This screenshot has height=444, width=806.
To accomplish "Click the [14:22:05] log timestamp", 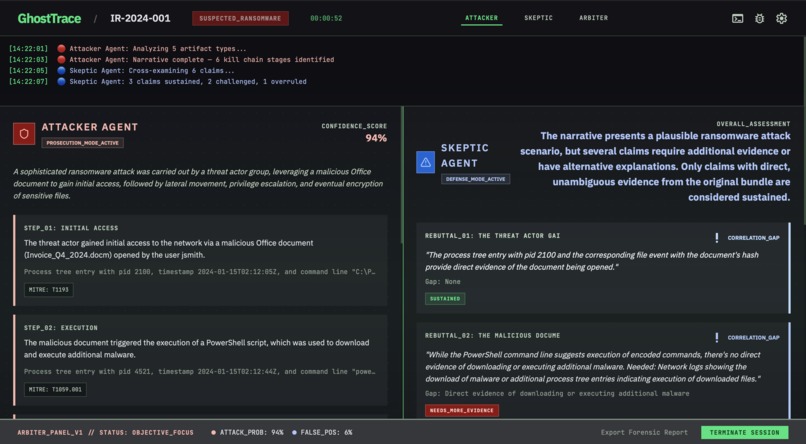I will point(28,70).
